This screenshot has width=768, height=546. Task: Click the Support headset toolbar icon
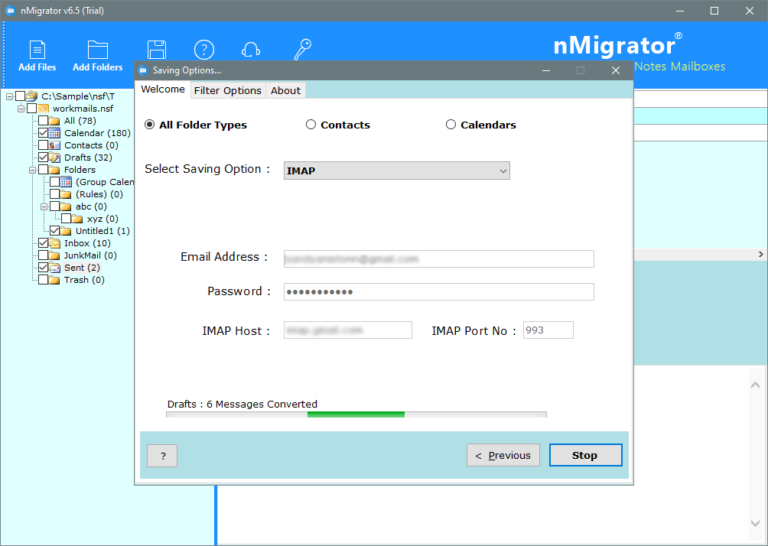(251, 49)
